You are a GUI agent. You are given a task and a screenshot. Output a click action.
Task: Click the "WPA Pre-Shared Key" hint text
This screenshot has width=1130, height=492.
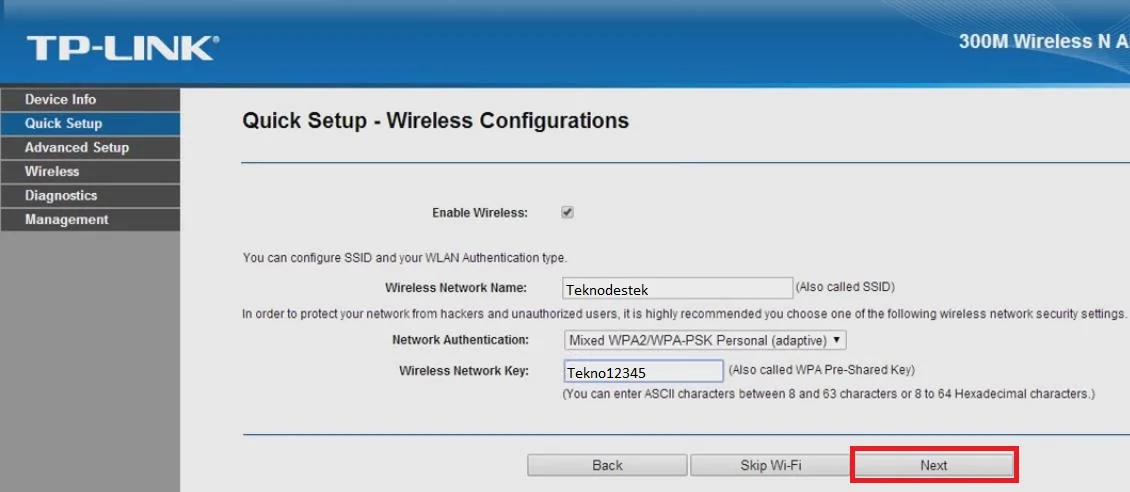point(821,370)
